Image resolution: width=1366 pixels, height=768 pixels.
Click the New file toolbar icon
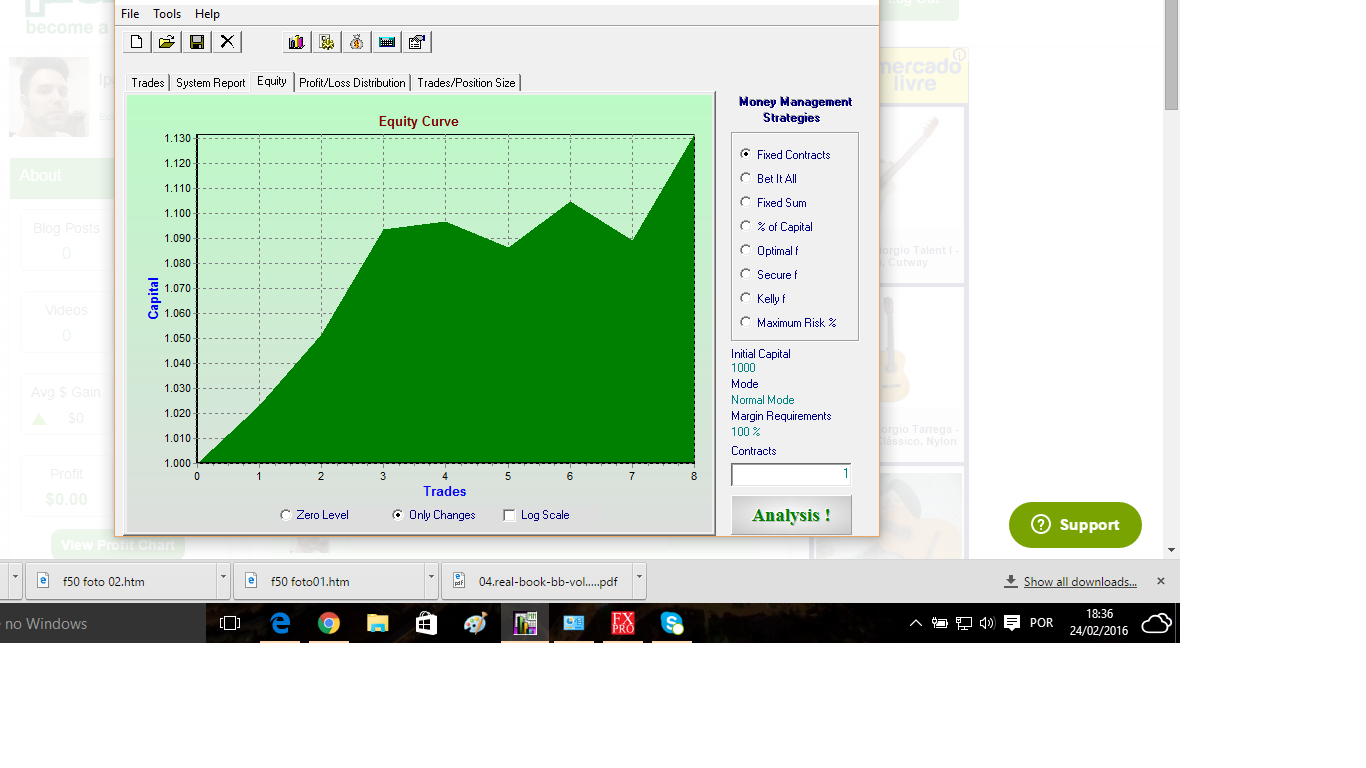(x=137, y=42)
